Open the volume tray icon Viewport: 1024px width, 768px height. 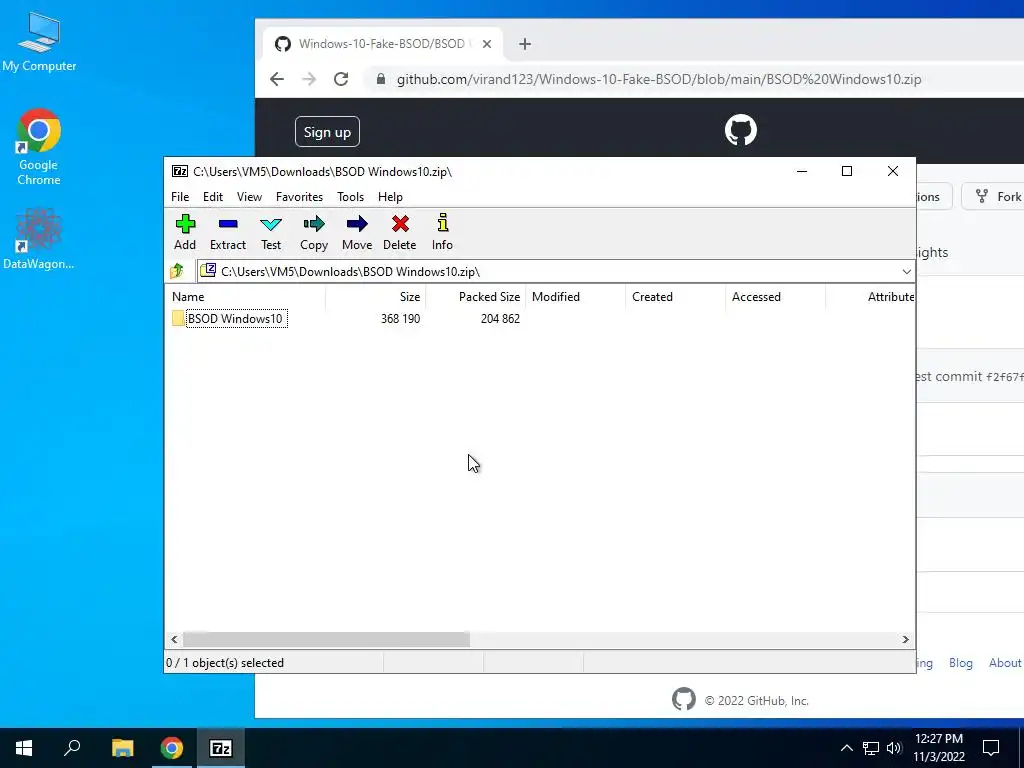pyautogui.click(x=894, y=748)
